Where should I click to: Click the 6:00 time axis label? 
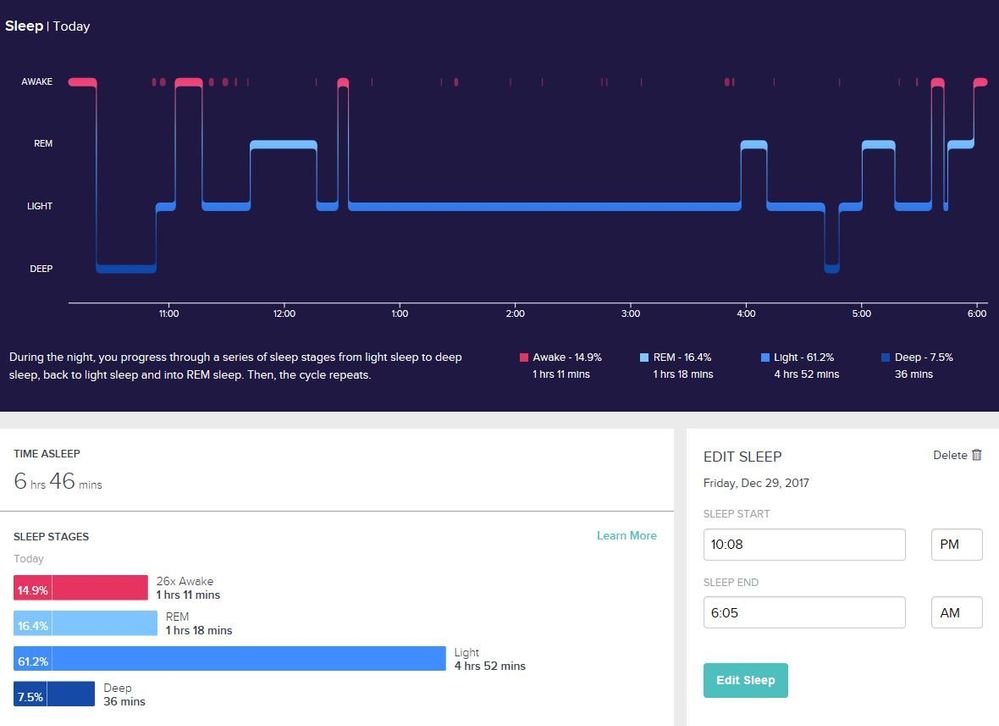[977, 313]
